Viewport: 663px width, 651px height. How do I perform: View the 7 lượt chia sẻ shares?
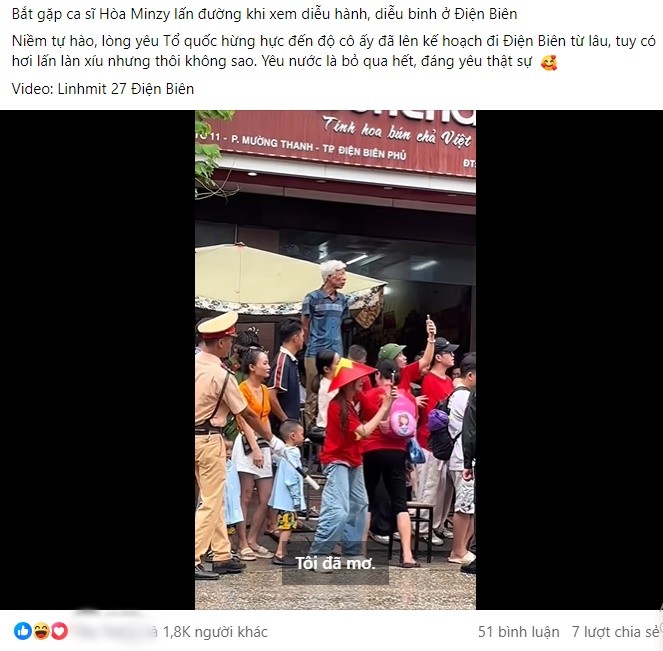[616, 632]
